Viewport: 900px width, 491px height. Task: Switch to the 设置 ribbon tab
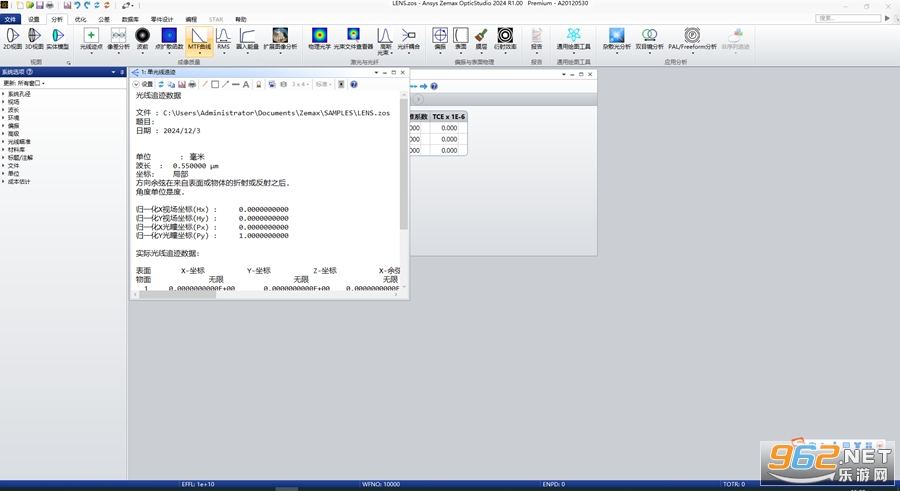(x=34, y=20)
